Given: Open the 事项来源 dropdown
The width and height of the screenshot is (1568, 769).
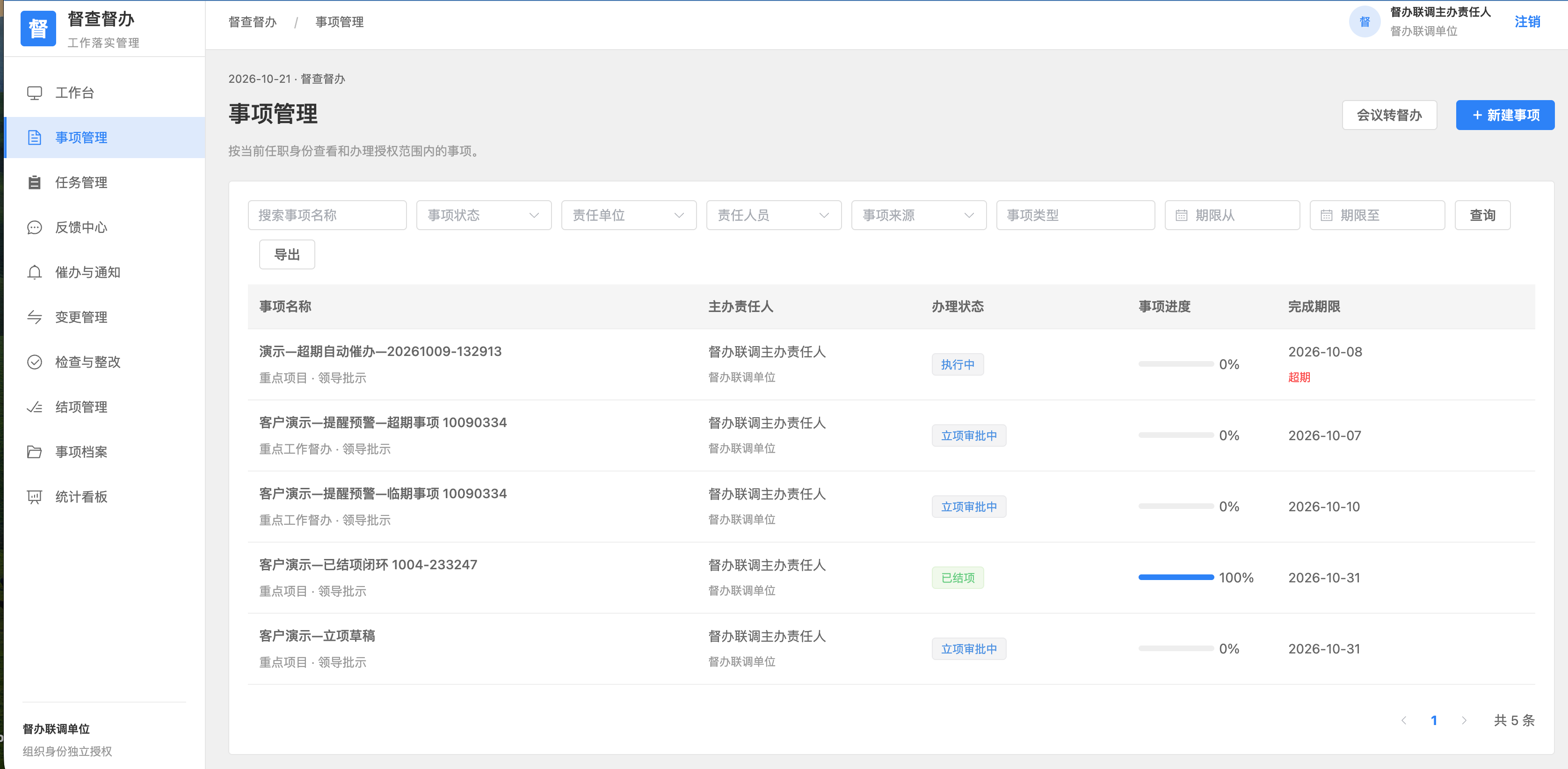Looking at the screenshot, I should point(919,215).
